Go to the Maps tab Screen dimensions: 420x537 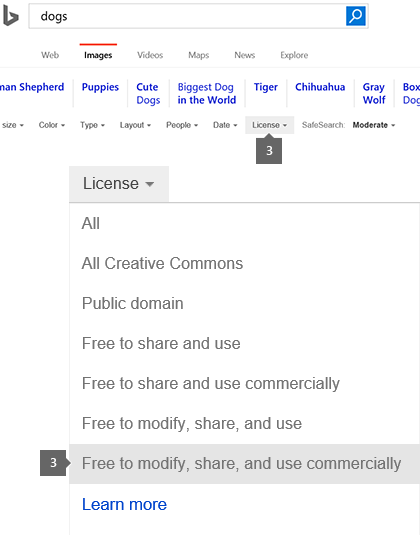(199, 55)
